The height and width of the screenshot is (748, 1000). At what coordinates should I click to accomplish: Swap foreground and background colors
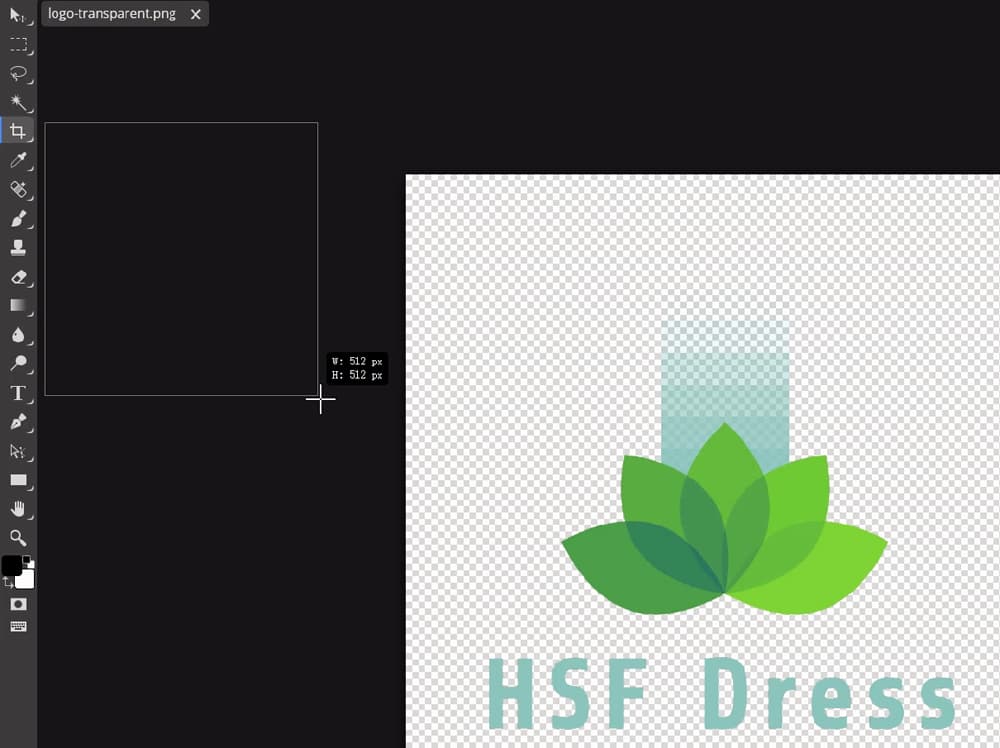point(8,583)
